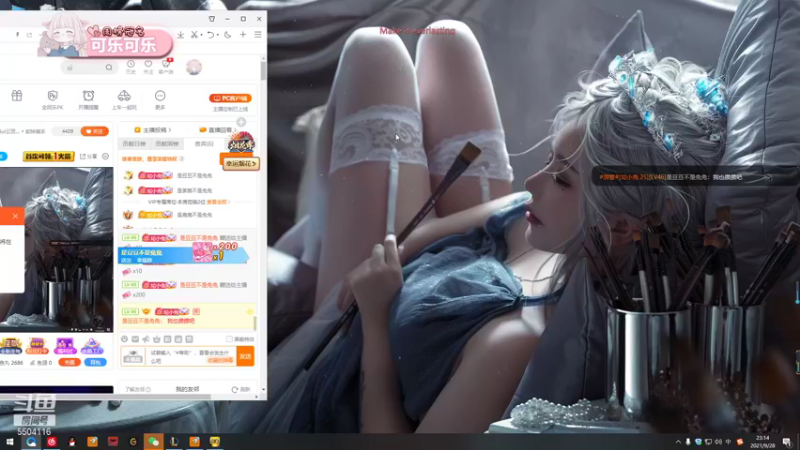Click the fourth gift icon below the video
Image resolution: width=800 pixels, height=450 pixels.
pos(92,345)
